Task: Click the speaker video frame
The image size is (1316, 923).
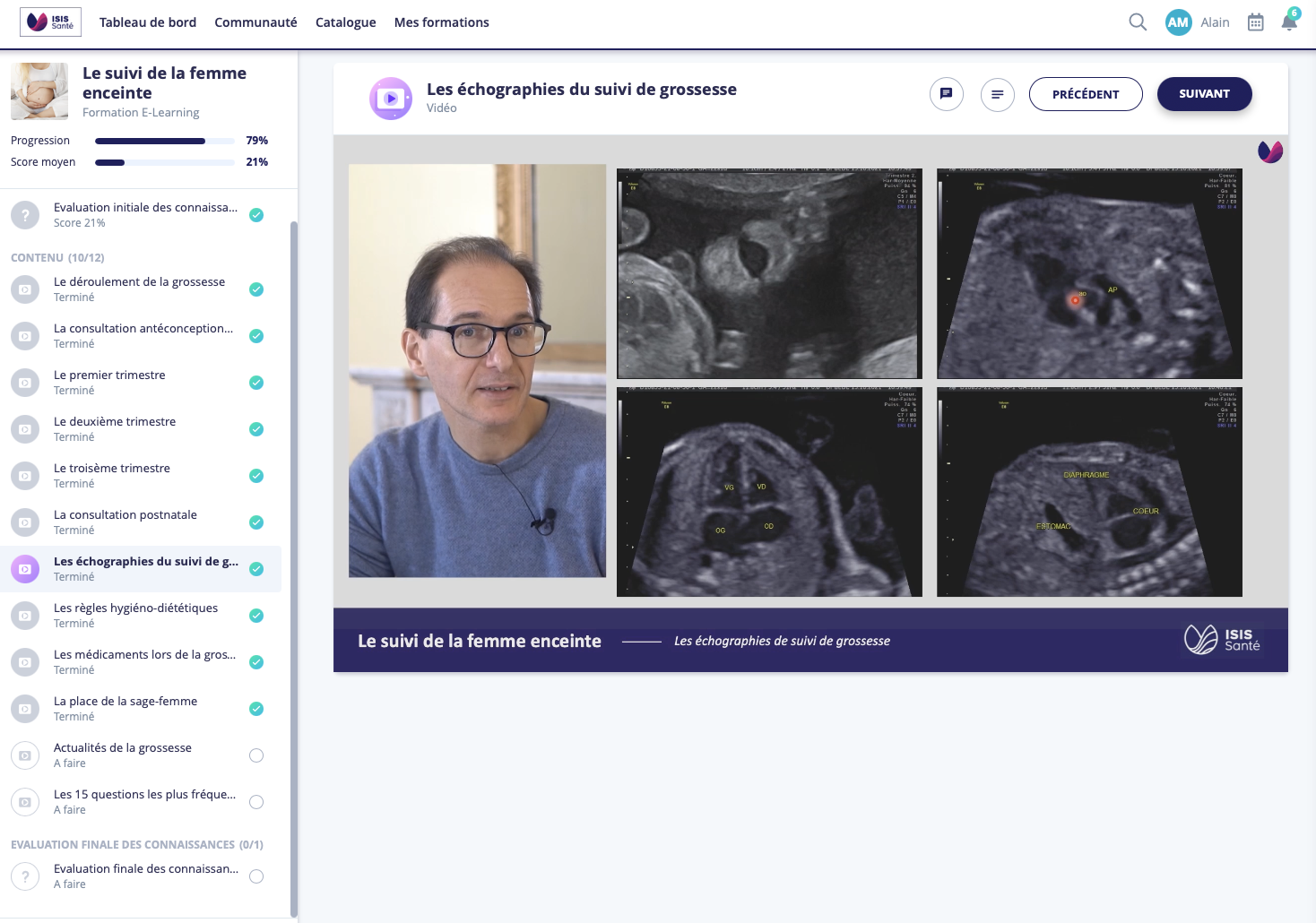Action: [477, 370]
